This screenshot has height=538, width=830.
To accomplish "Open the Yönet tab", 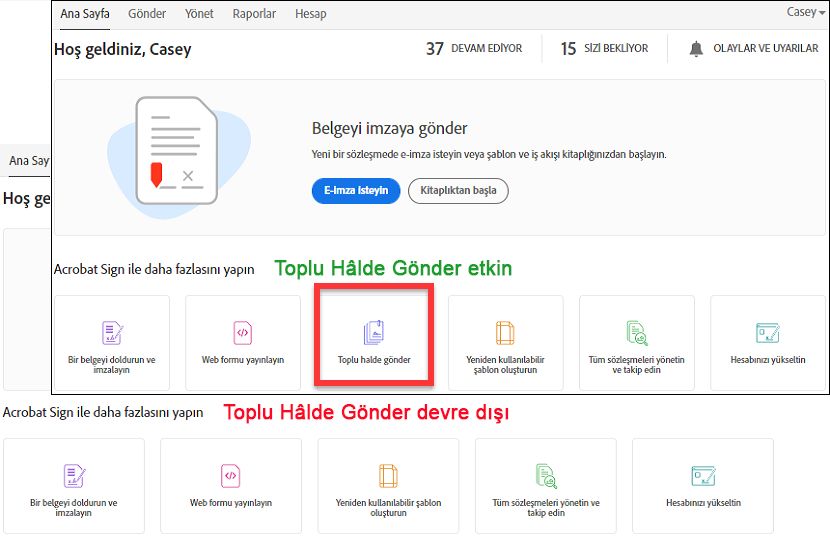I will click(199, 14).
